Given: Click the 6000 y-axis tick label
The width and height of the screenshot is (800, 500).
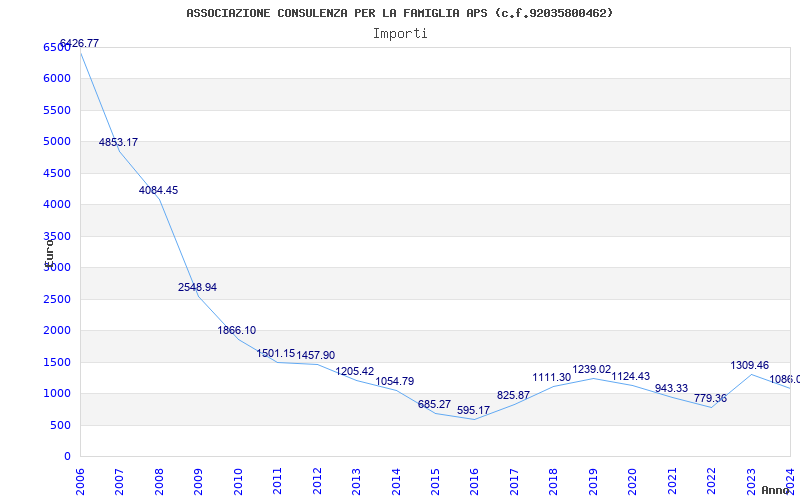Looking at the screenshot, I should click(57, 79).
